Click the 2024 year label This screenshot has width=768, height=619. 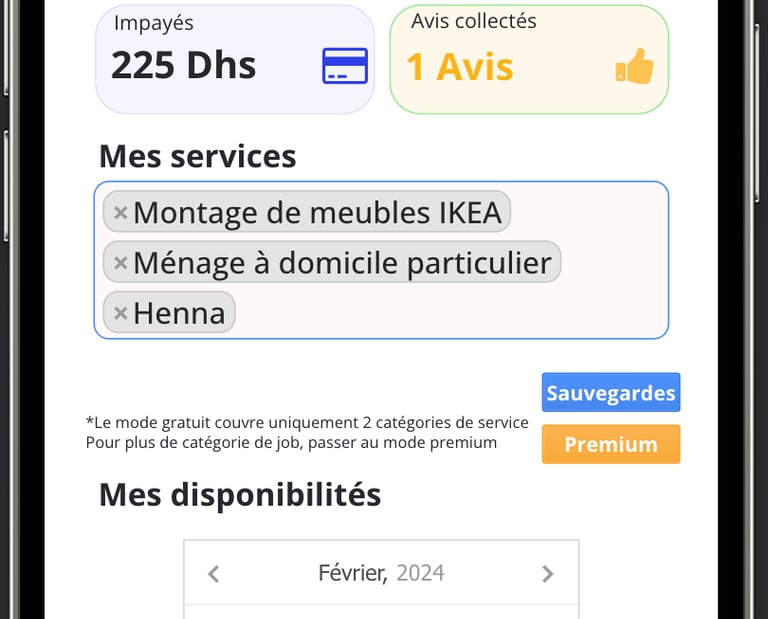pyautogui.click(x=420, y=573)
